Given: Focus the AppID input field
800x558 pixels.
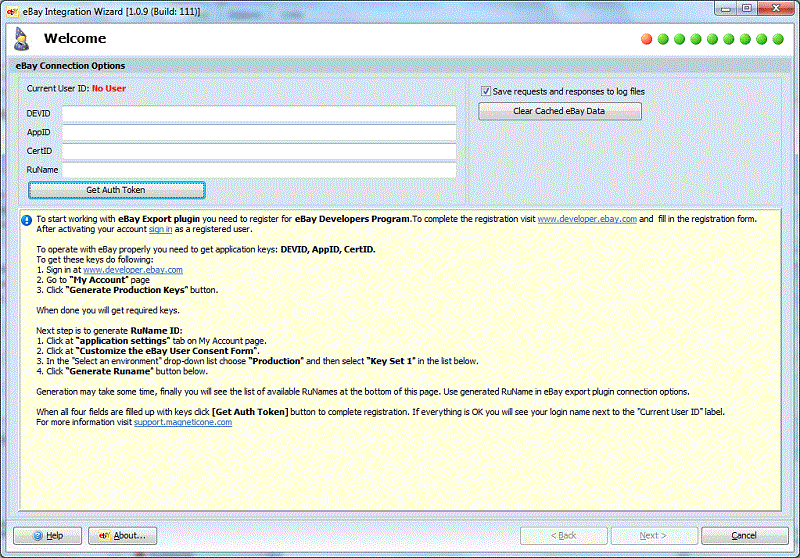Looking at the screenshot, I should point(259,133).
